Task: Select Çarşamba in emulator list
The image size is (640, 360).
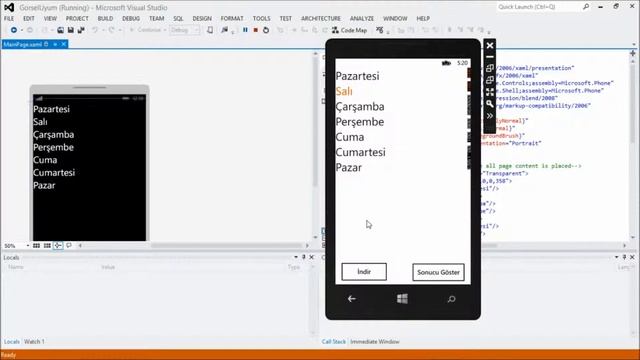Action: pos(360,107)
